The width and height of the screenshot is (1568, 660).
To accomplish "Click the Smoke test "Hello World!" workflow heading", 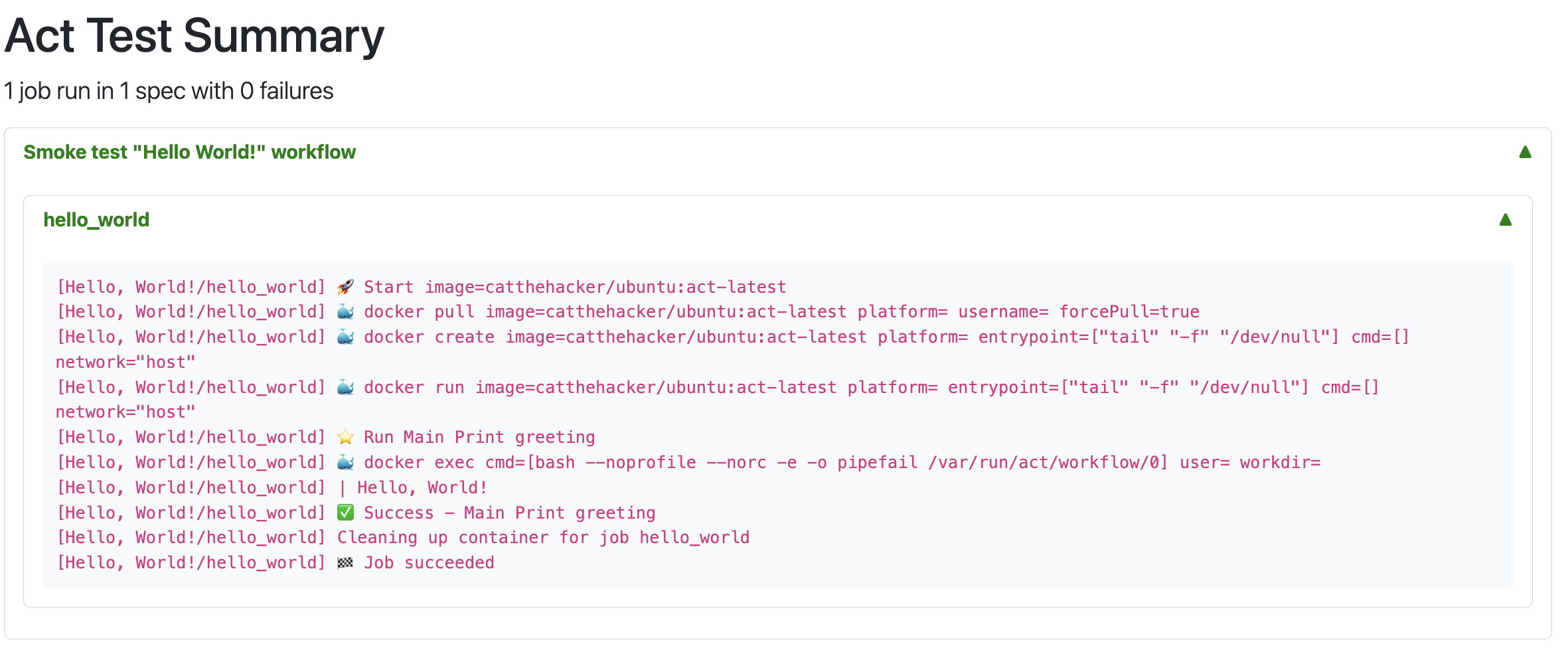I will pos(190,152).
